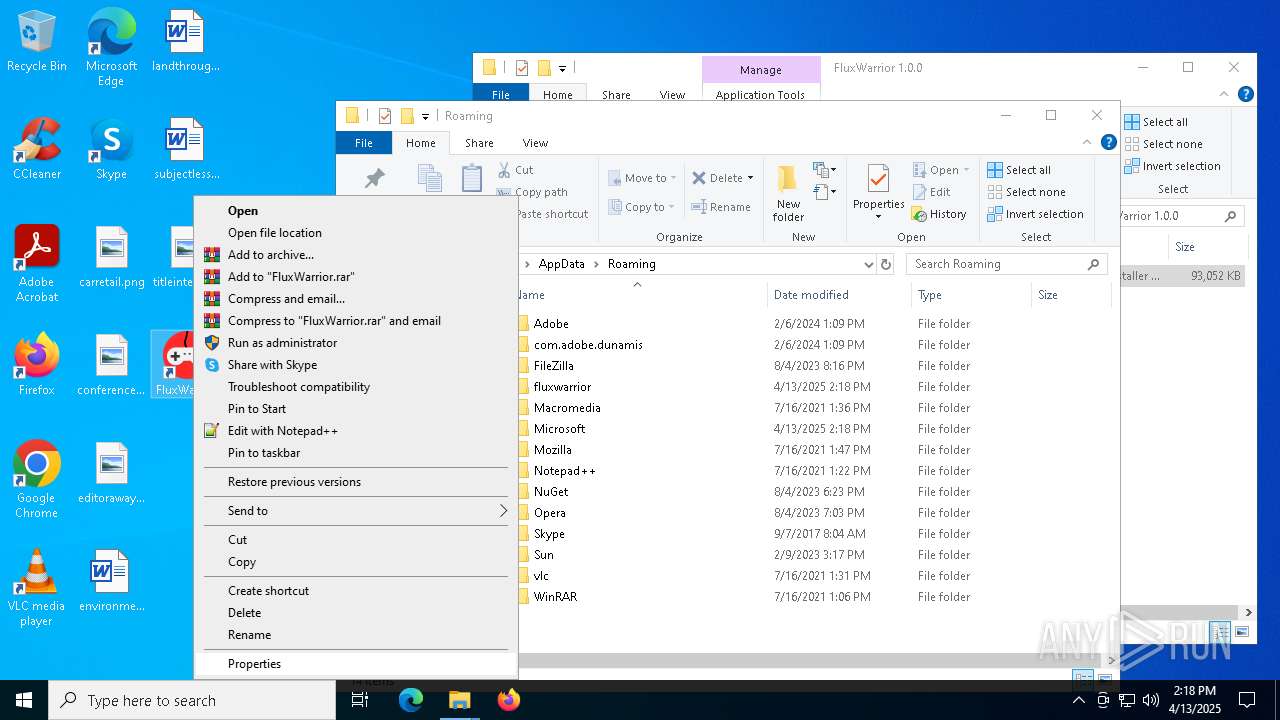
Task: Click Roaming in address breadcrumb
Action: [632, 264]
